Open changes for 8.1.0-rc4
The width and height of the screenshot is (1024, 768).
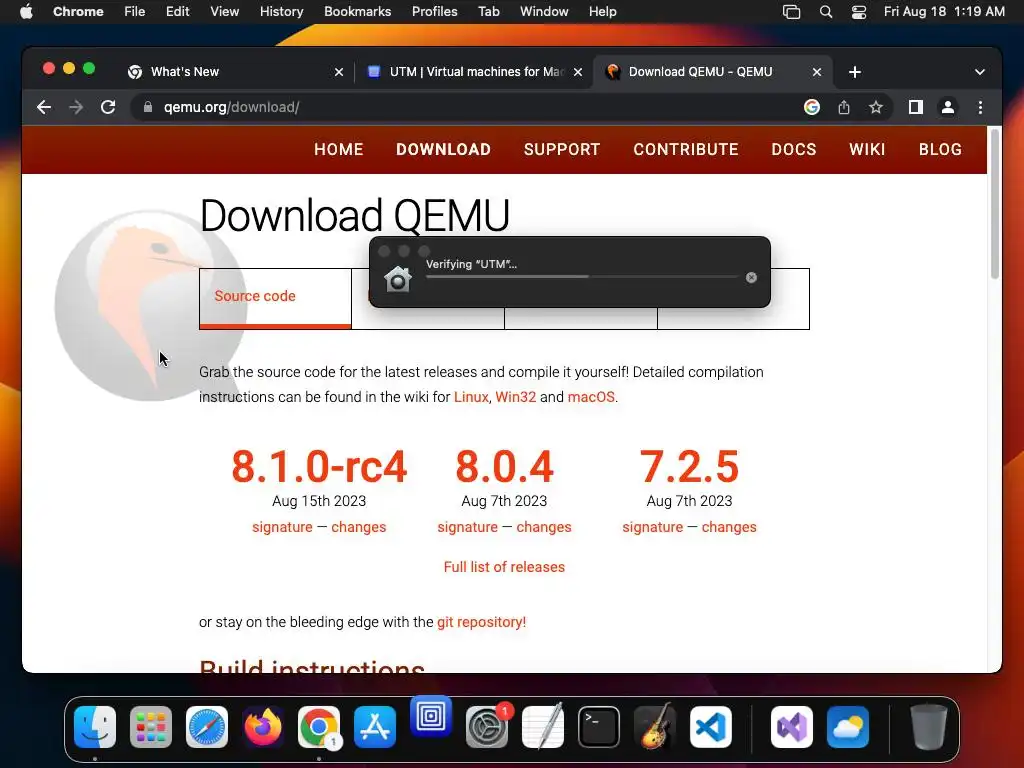coord(359,527)
